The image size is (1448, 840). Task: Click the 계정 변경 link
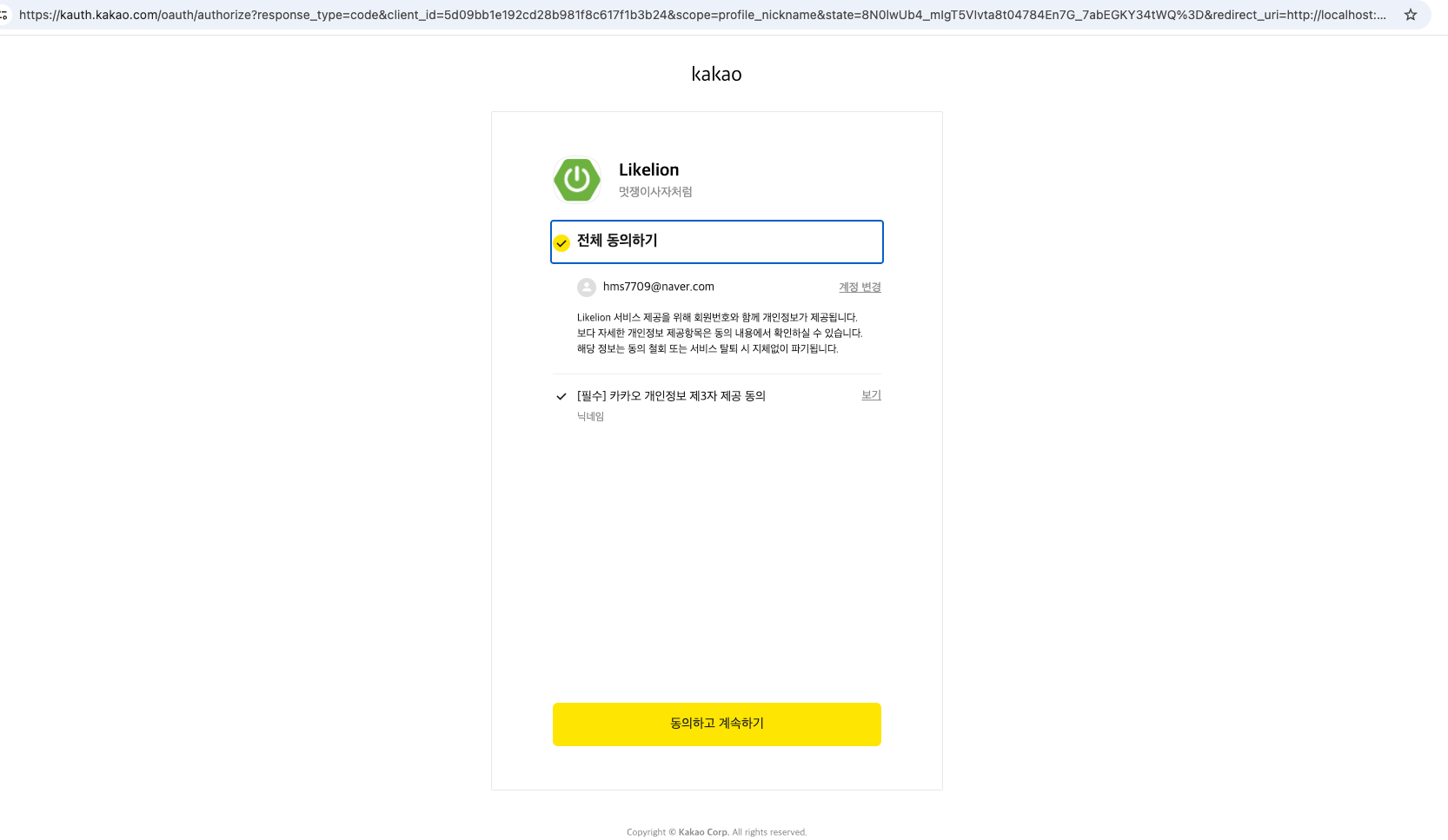point(860,287)
